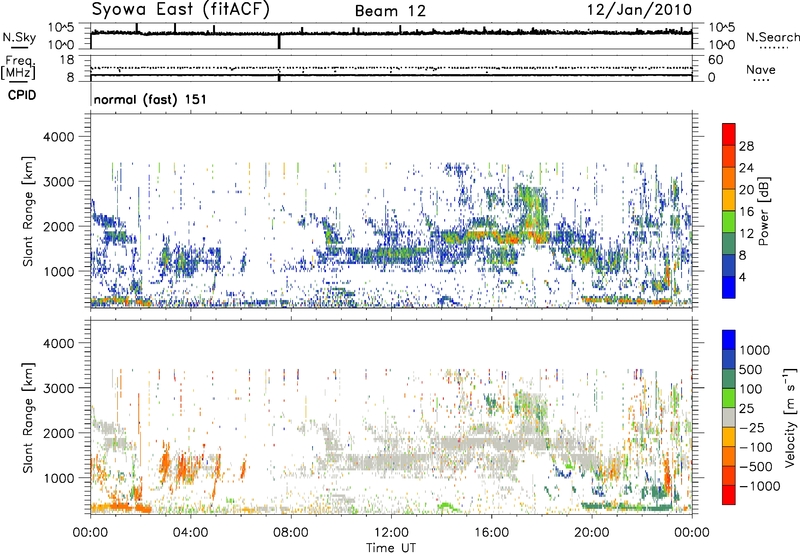Click the 'Syowa East (fitACF)' plot title
800x554 pixels.
[181, 10]
